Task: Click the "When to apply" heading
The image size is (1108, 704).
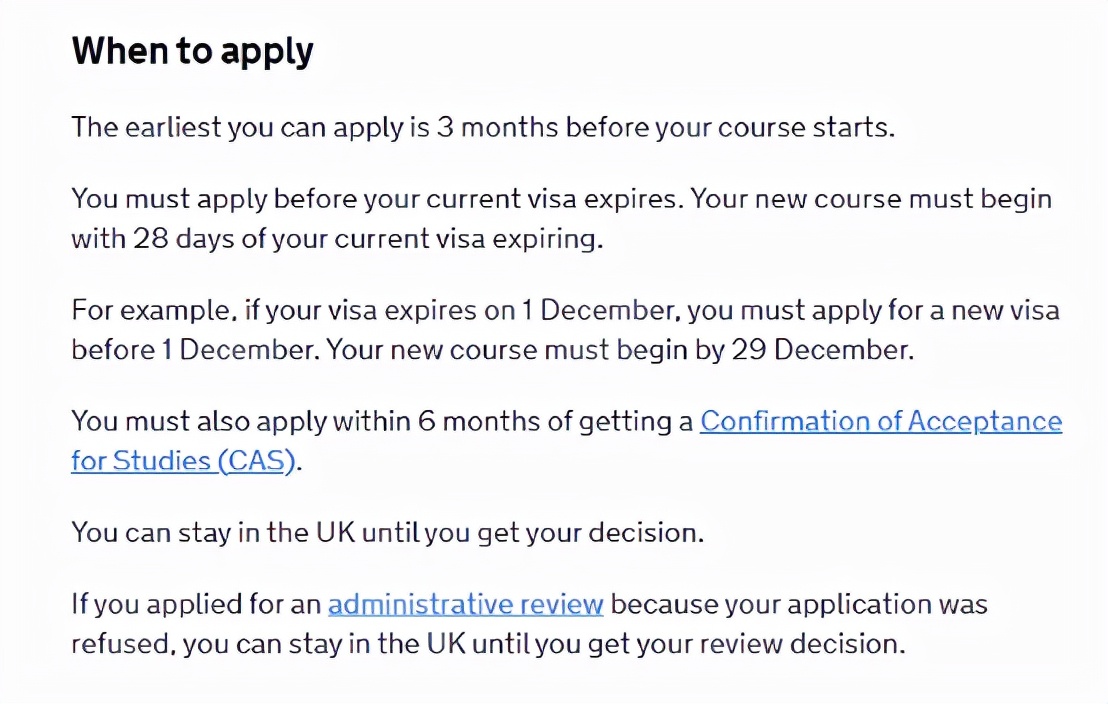Action: (193, 51)
